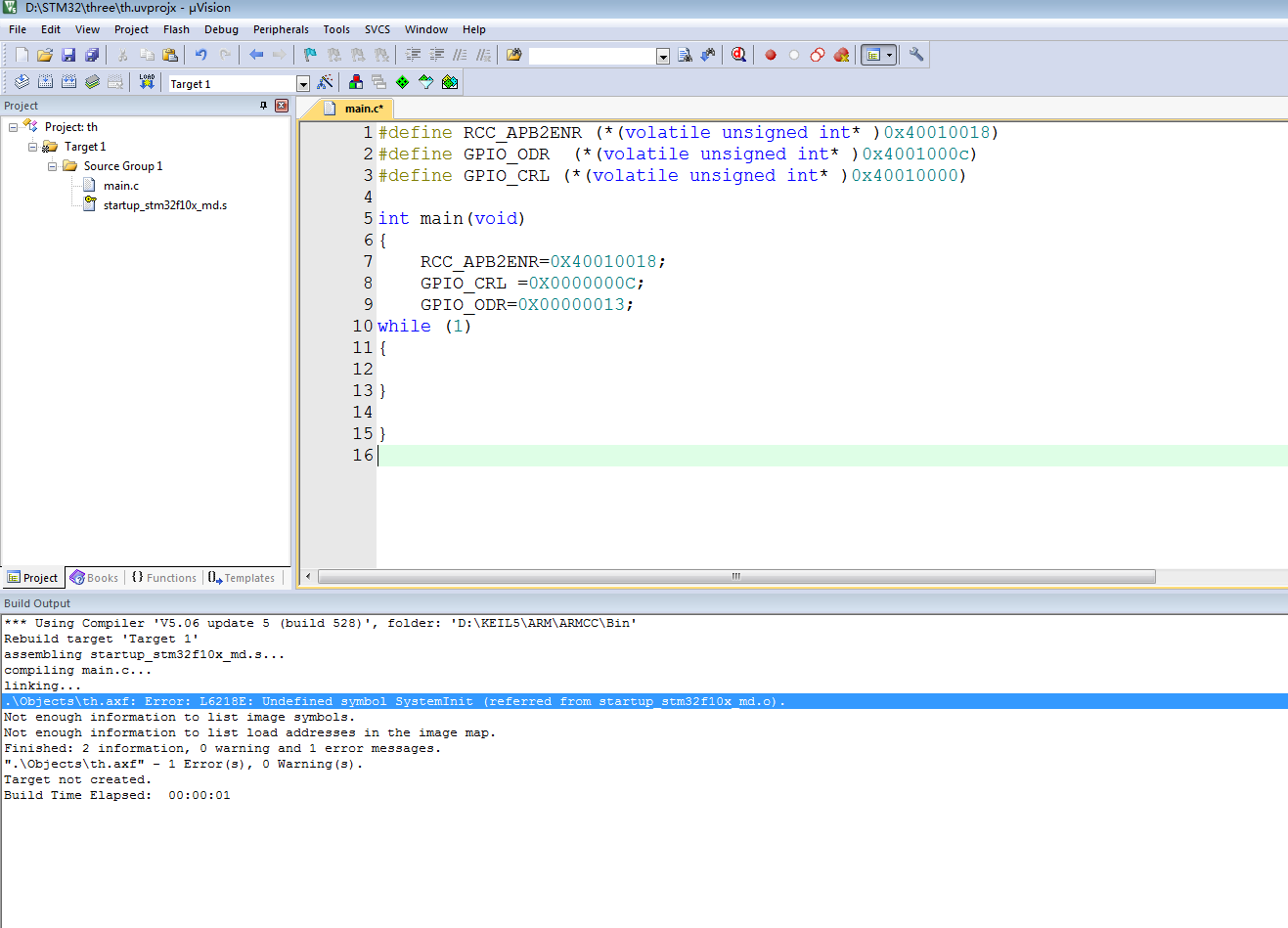Open Configuration with the wrench icon

916,55
